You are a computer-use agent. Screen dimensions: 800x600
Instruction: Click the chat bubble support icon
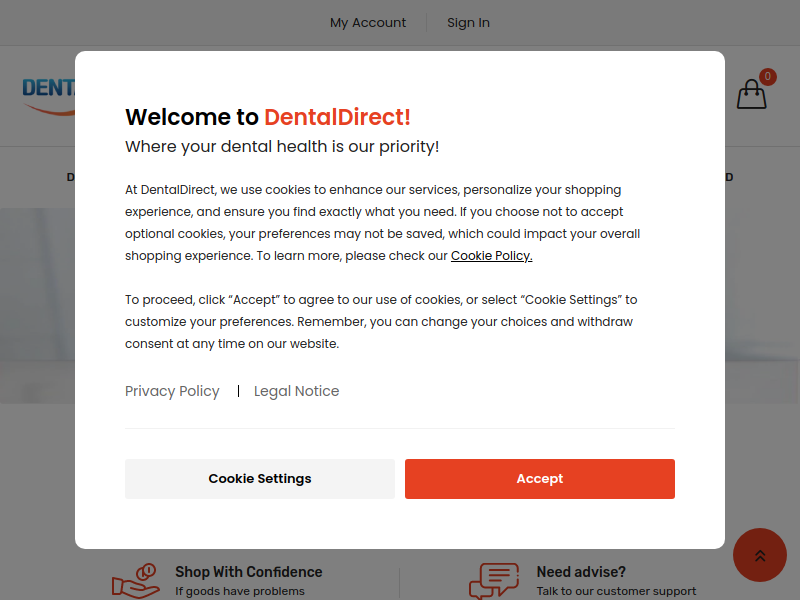pyautogui.click(x=494, y=581)
